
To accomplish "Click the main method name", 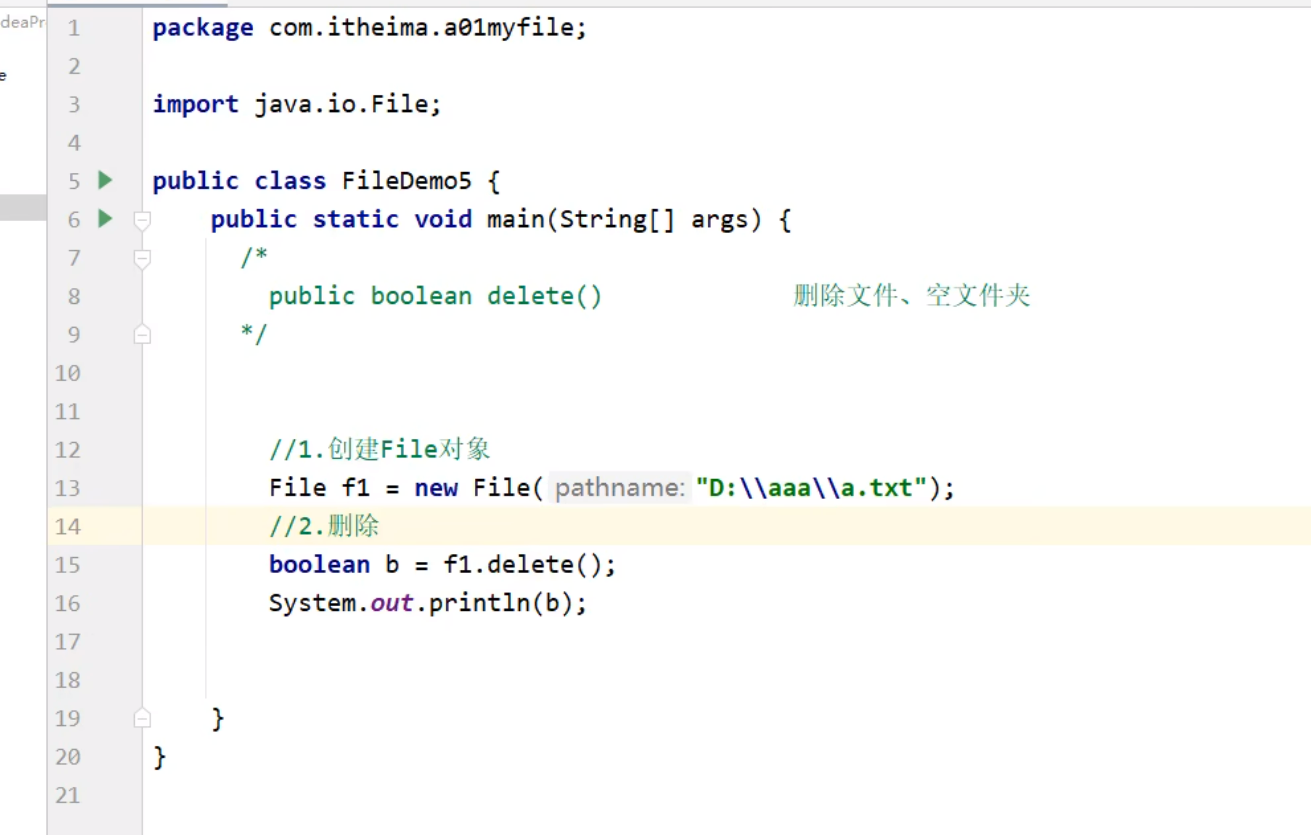I will pyautogui.click(x=515, y=219).
